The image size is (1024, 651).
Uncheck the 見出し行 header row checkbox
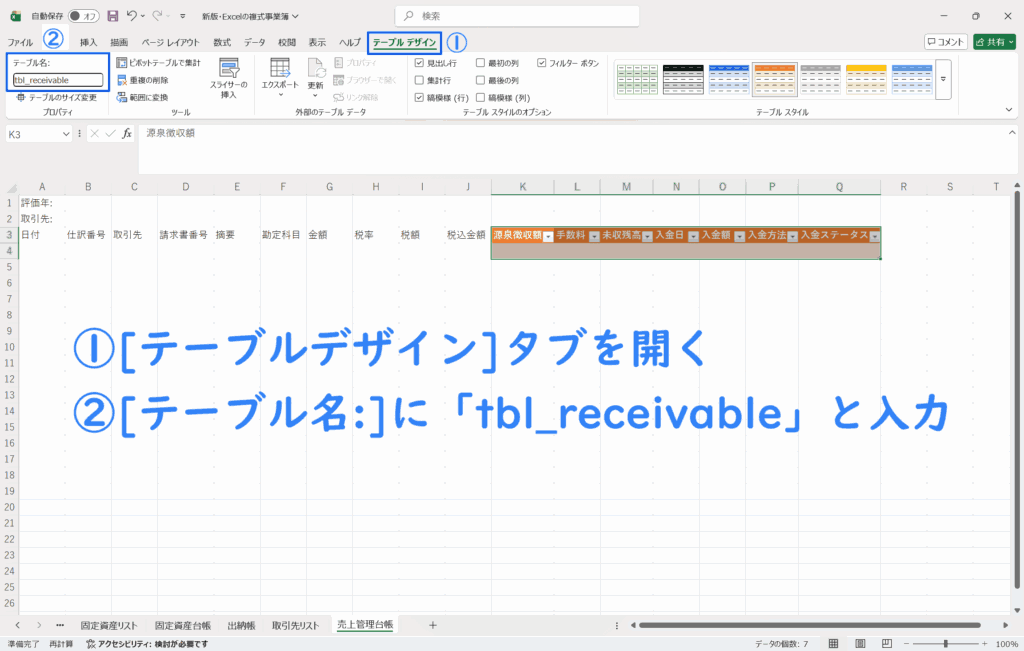coord(420,63)
